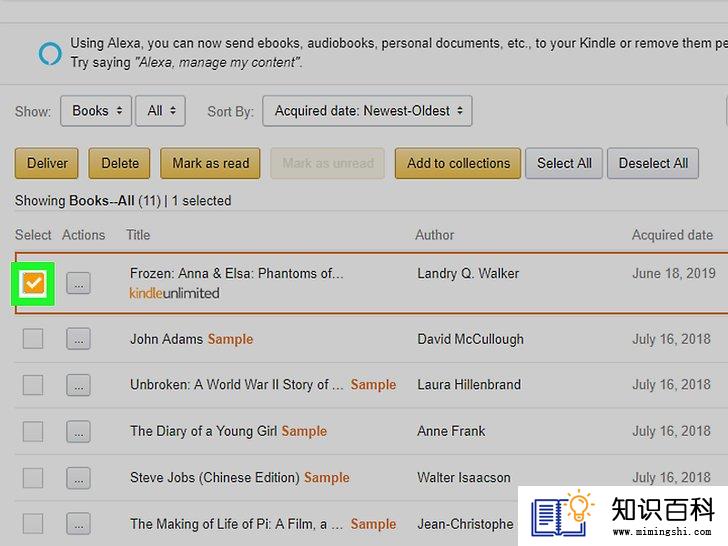The width and height of the screenshot is (728, 546).
Task: Check the Diary of a Young Girl checkbox
Action: (33, 431)
